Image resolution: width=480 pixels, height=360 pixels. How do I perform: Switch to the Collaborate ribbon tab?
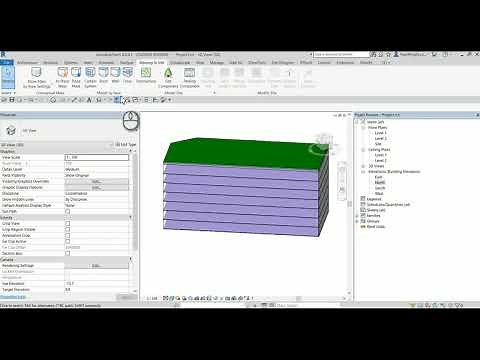pos(180,62)
